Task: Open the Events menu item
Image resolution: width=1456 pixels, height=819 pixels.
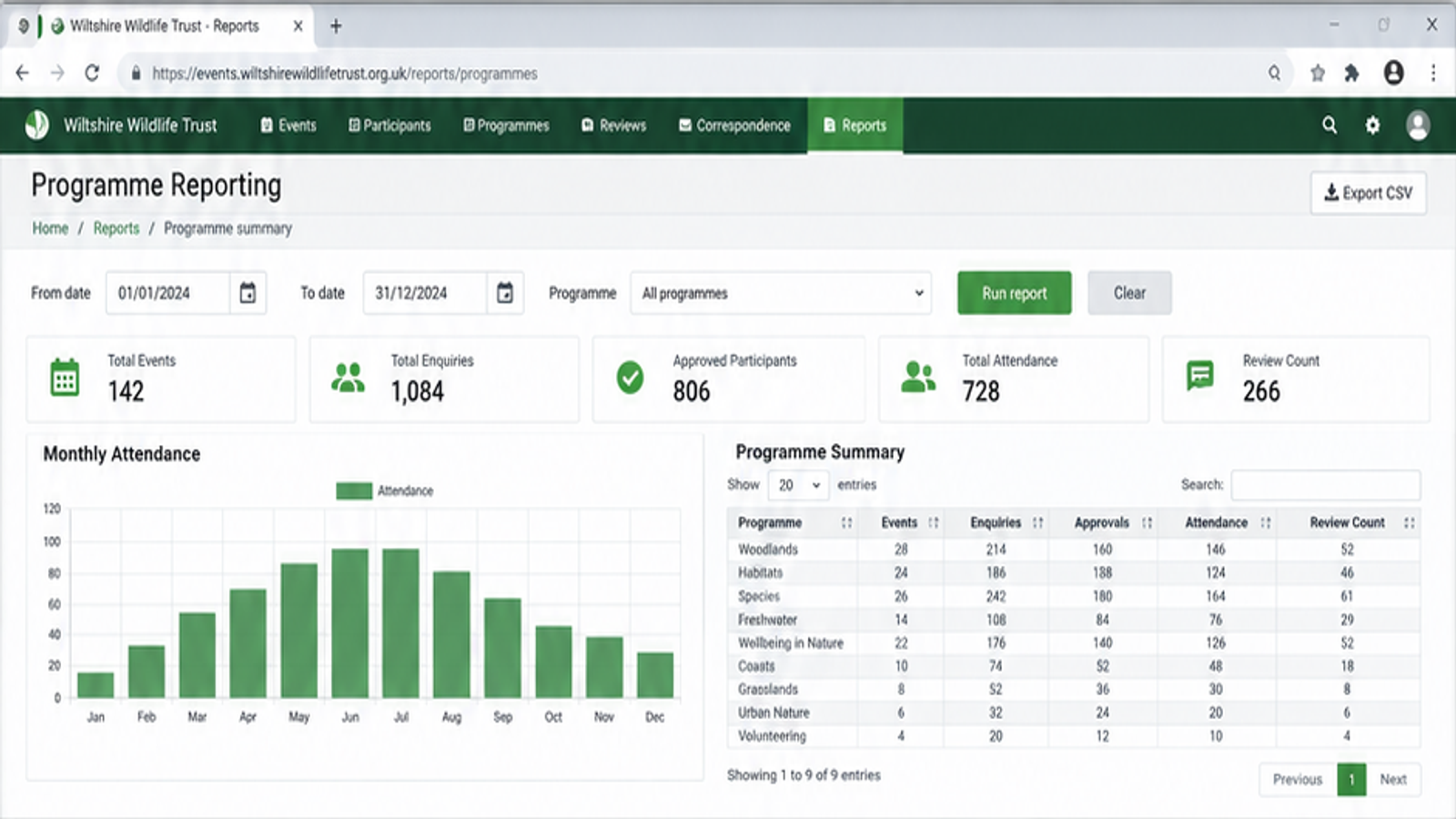Action: (x=288, y=126)
